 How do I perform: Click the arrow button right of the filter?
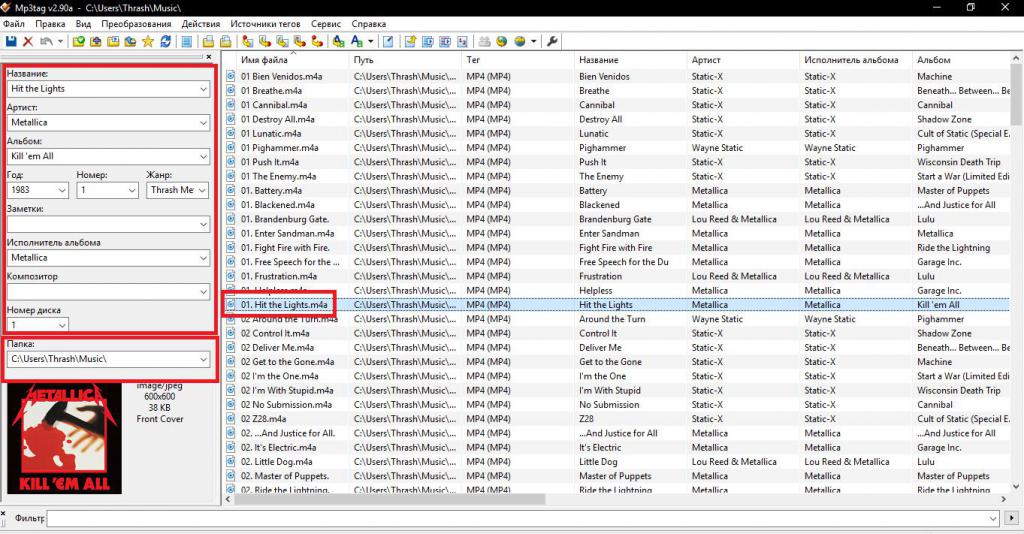[x=1012, y=518]
